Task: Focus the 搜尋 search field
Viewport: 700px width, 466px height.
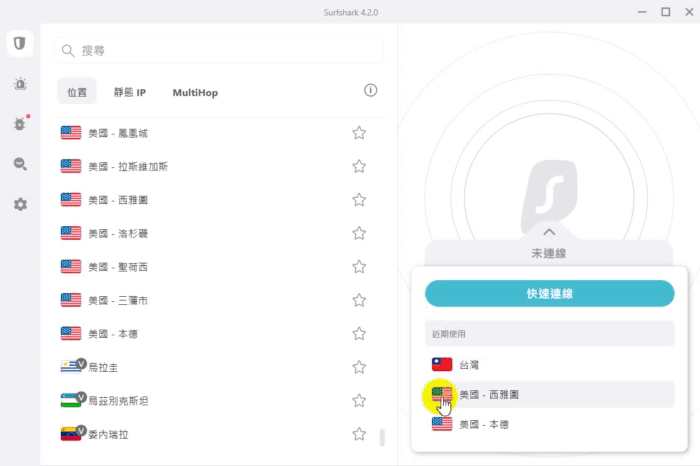Action: 219,50
